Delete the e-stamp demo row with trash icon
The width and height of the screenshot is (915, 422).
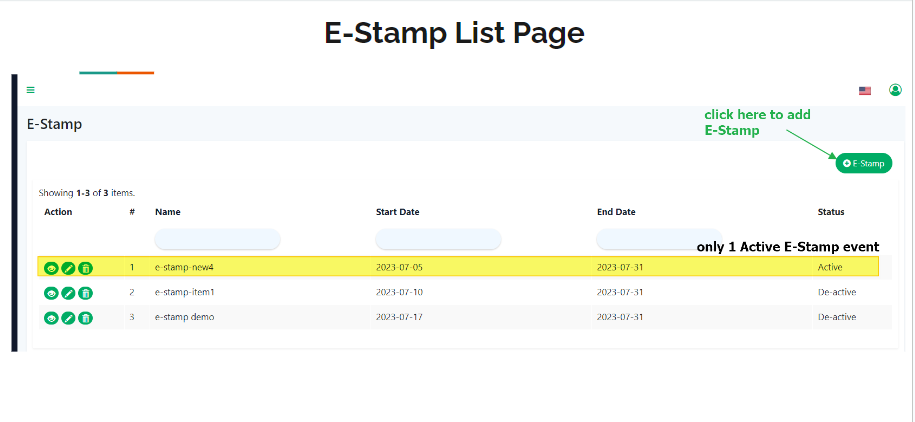[x=86, y=318]
